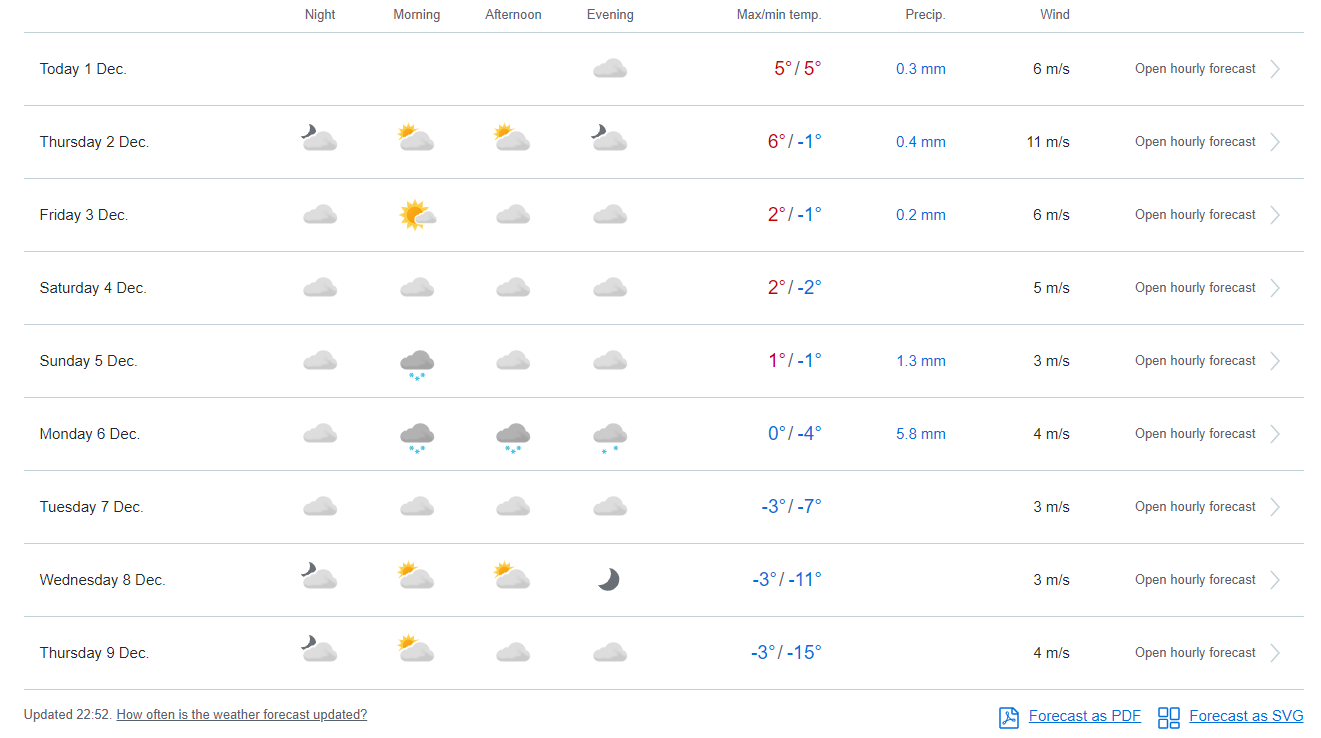
Task: Click Wednesday evening clear moon icon
Action: (x=609, y=580)
